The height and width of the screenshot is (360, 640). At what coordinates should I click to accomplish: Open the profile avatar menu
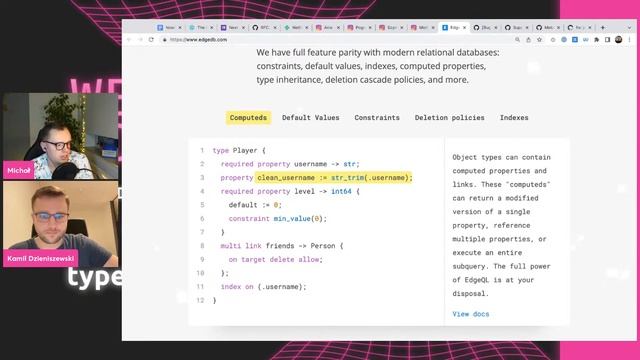tap(619, 40)
